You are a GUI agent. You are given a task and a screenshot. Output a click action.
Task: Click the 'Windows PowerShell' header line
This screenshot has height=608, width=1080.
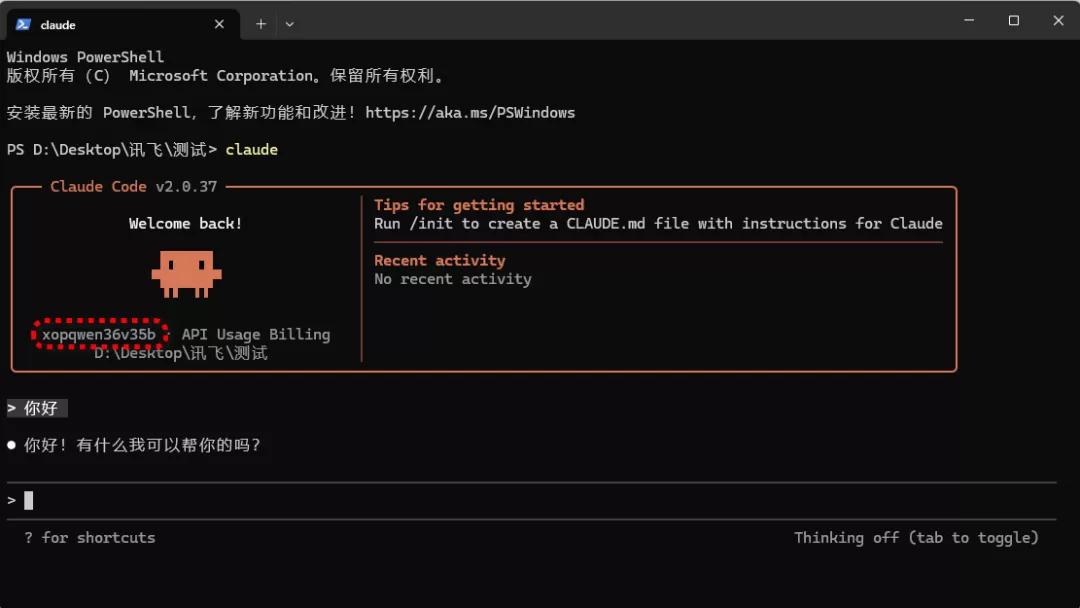pyautogui.click(x=85, y=57)
